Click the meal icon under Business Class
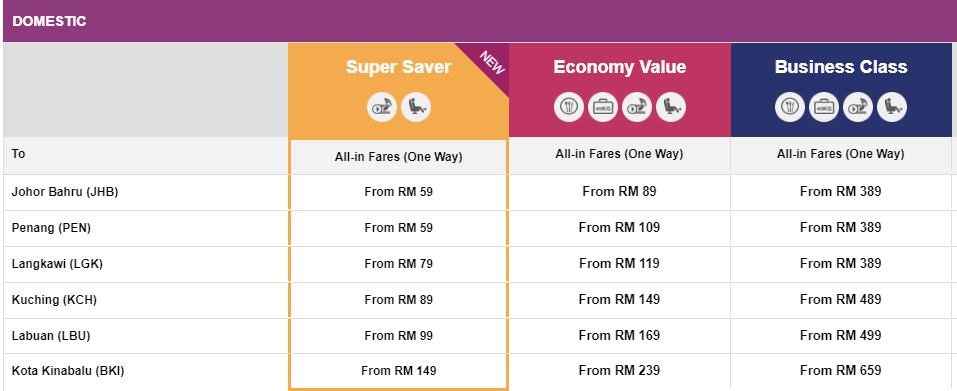 pyautogui.click(x=790, y=108)
